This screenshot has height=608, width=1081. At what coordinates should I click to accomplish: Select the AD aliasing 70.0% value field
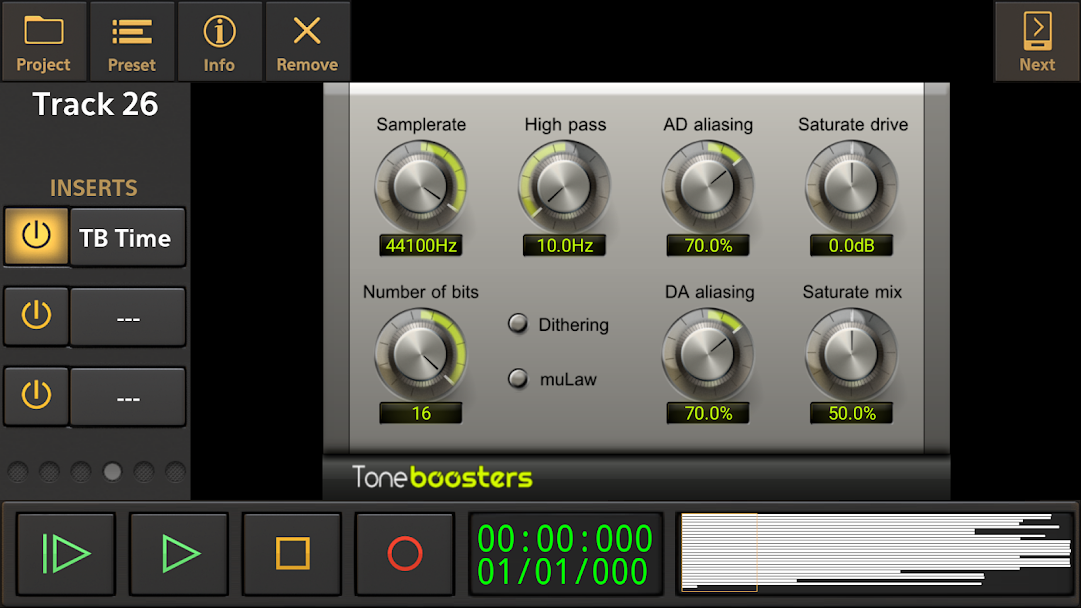point(707,245)
